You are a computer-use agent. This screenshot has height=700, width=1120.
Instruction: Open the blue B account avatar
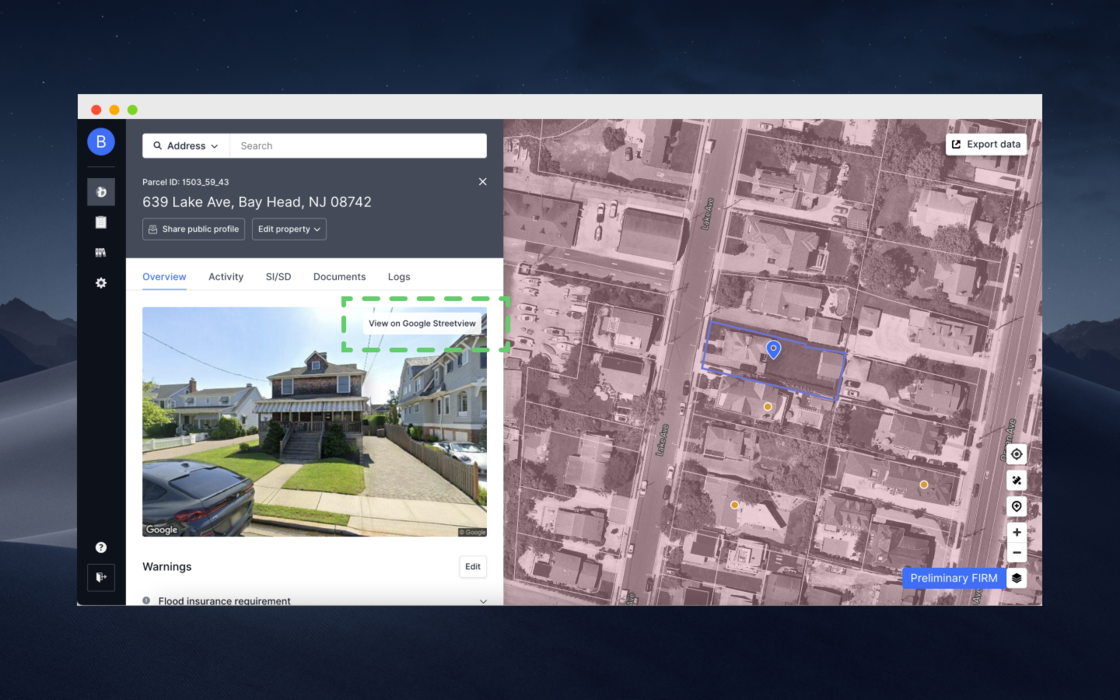(x=101, y=141)
